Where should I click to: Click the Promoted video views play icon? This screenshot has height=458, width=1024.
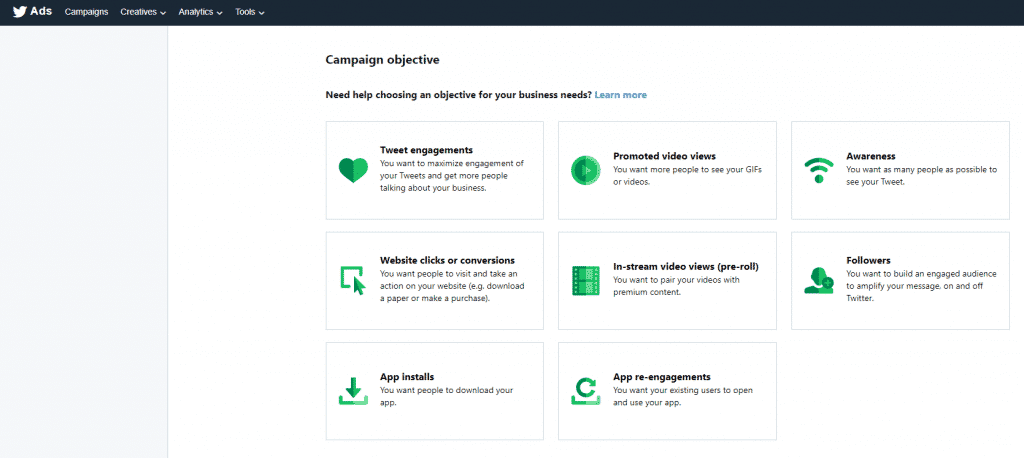(x=584, y=170)
